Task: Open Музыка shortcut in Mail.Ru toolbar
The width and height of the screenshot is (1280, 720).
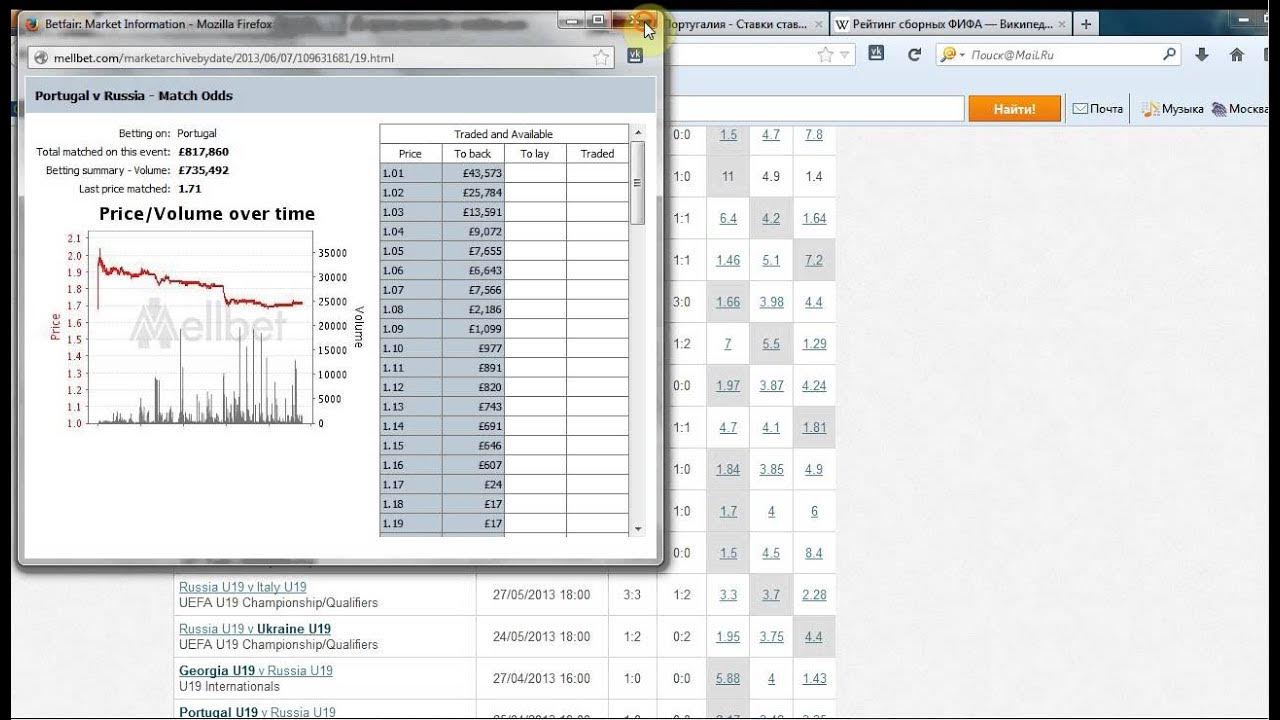Action: point(1173,109)
